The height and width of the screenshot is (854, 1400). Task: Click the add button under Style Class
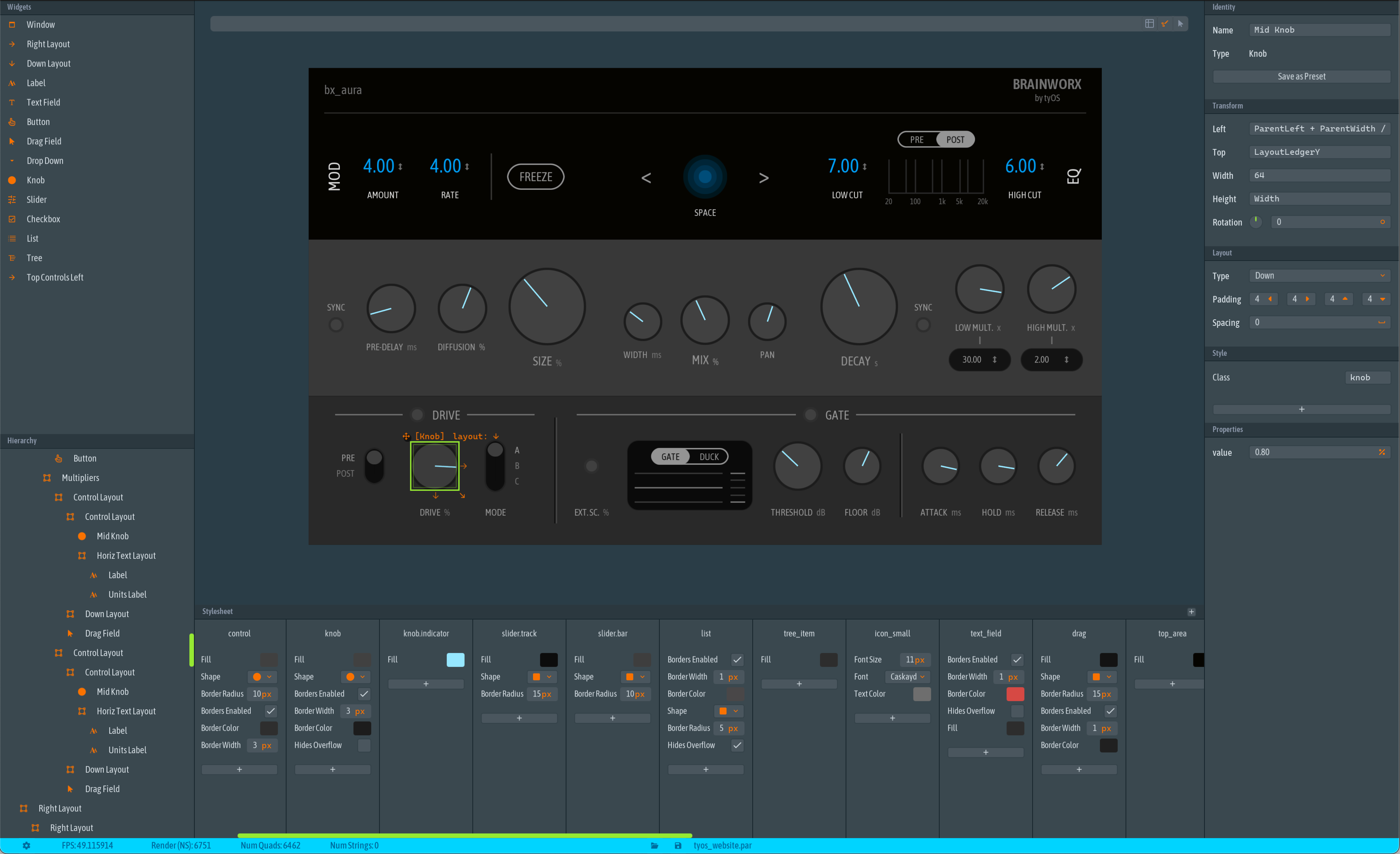(x=1301, y=409)
